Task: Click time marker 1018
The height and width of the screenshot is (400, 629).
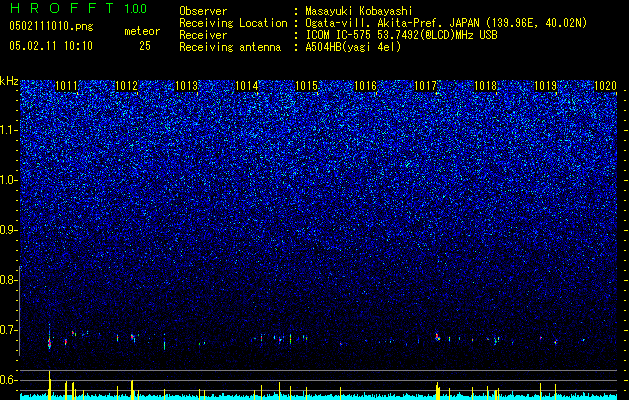Action: click(x=485, y=86)
